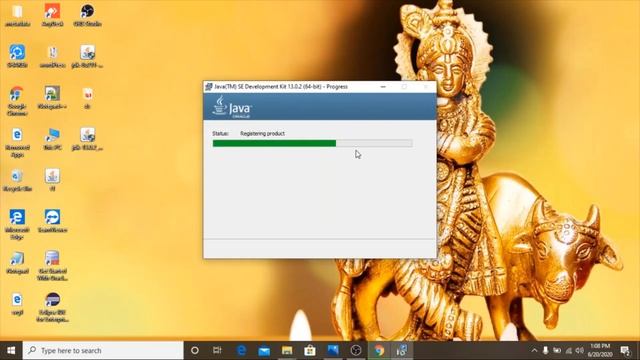Click the Type here to search box
640x360 pixels.
(x=103, y=350)
